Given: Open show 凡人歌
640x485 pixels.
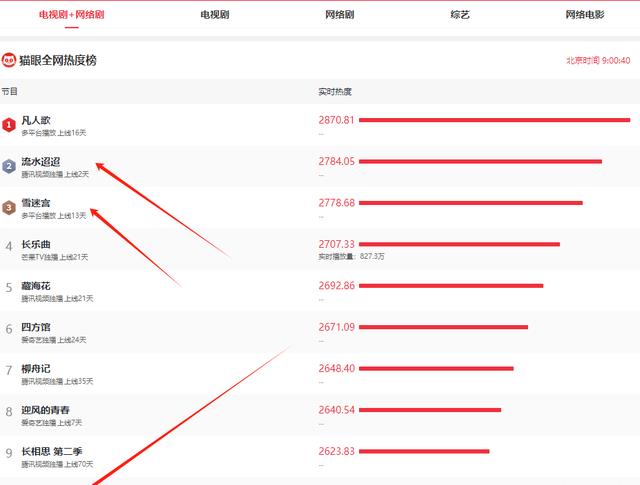Looking at the screenshot, I should coord(36,120).
